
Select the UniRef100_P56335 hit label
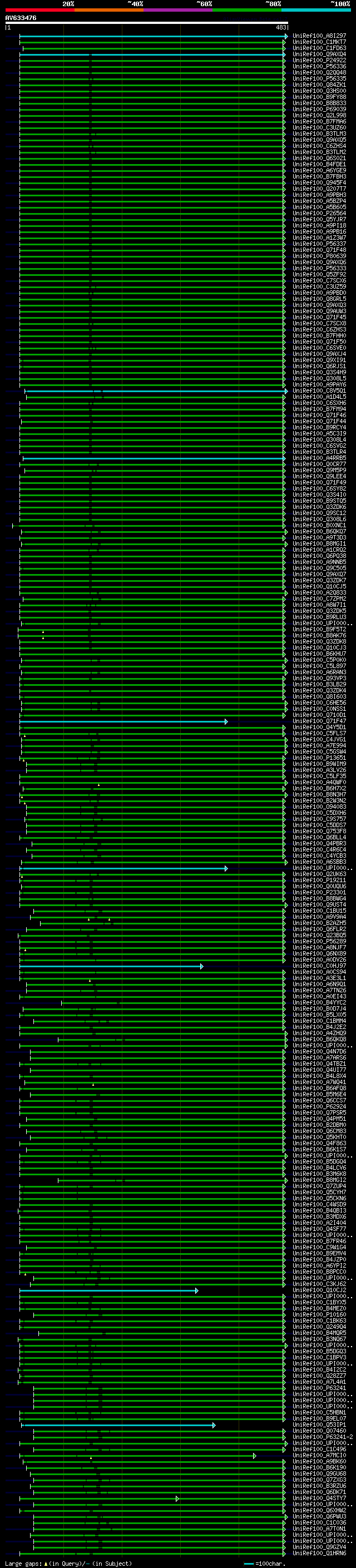[x=319, y=78]
